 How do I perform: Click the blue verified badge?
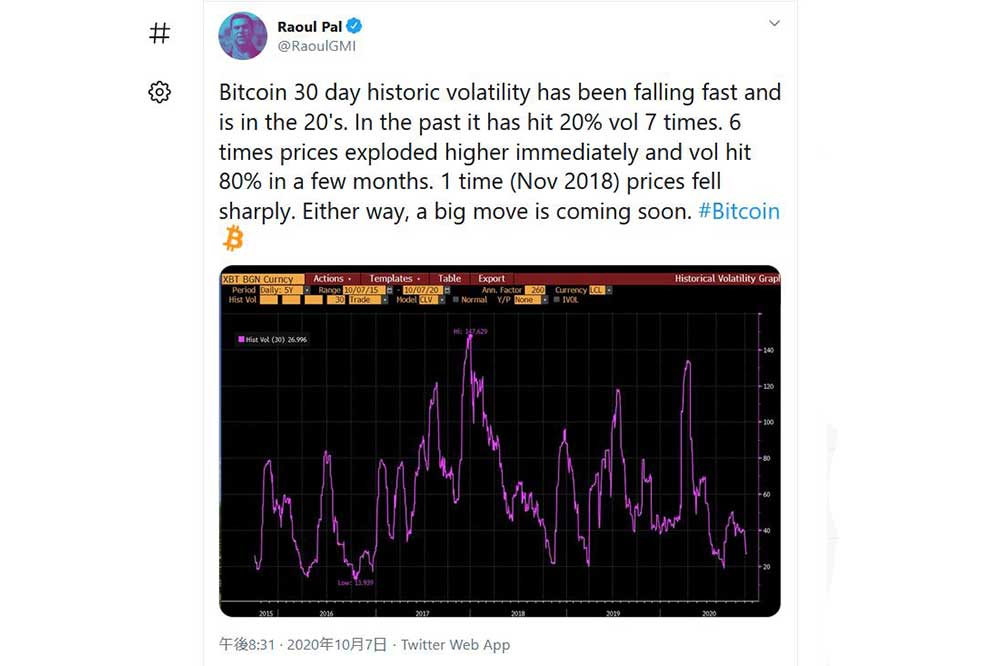(355, 26)
